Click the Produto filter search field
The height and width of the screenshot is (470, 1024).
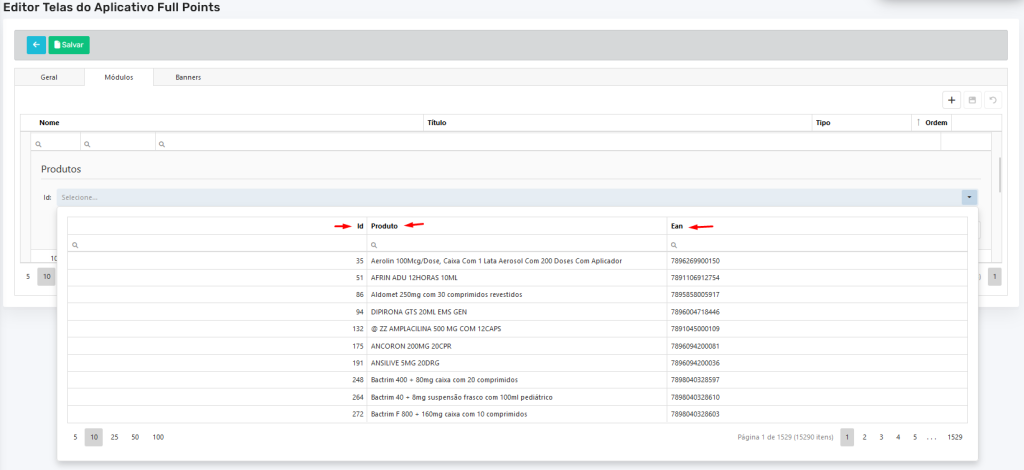pyautogui.click(x=517, y=245)
